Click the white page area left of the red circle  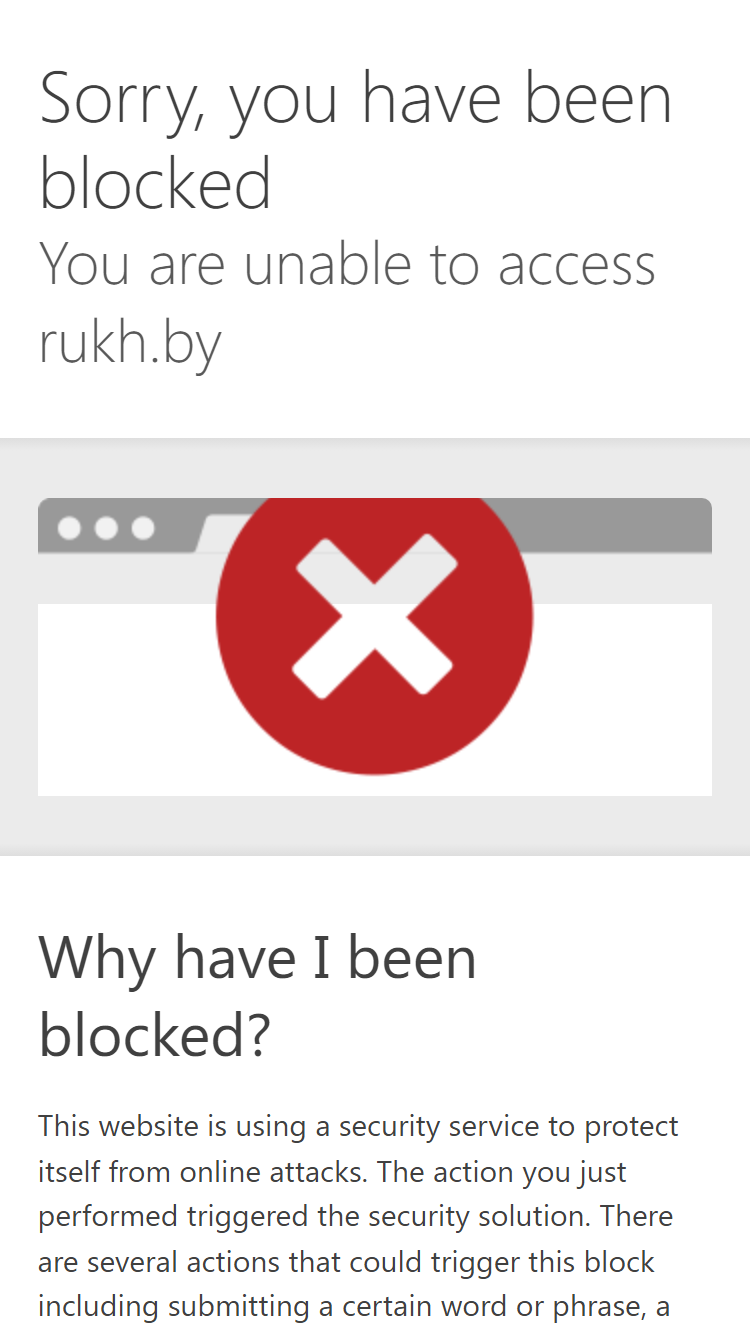pyautogui.click(x=128, y=699)
